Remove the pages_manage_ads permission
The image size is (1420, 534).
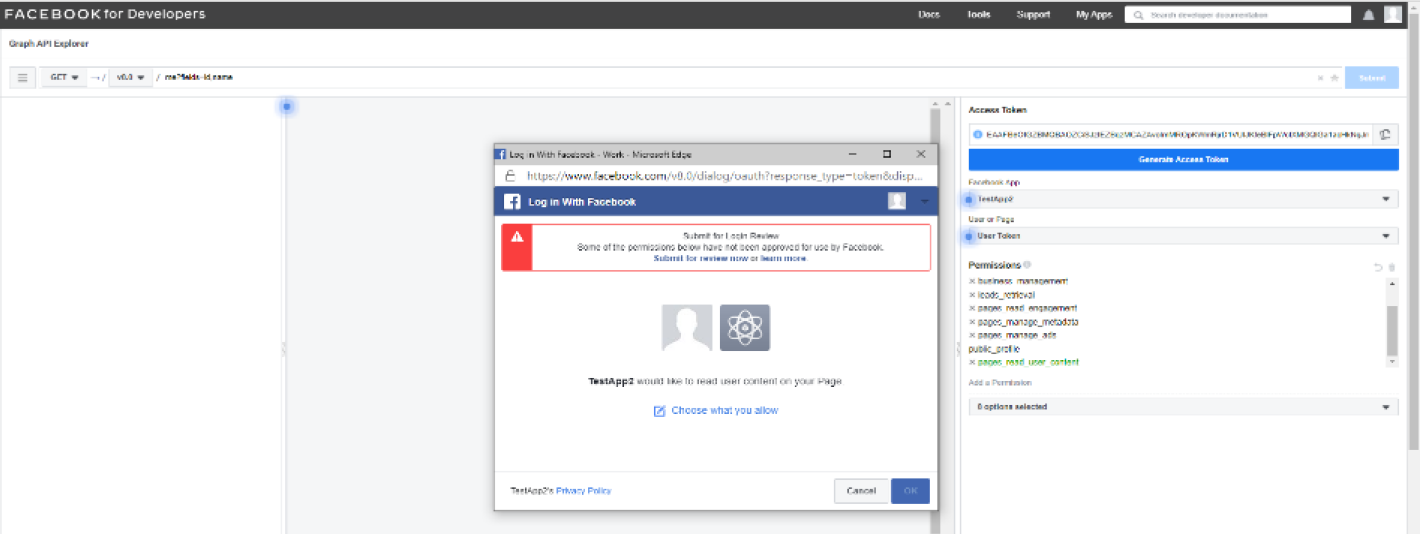(972, 335)
